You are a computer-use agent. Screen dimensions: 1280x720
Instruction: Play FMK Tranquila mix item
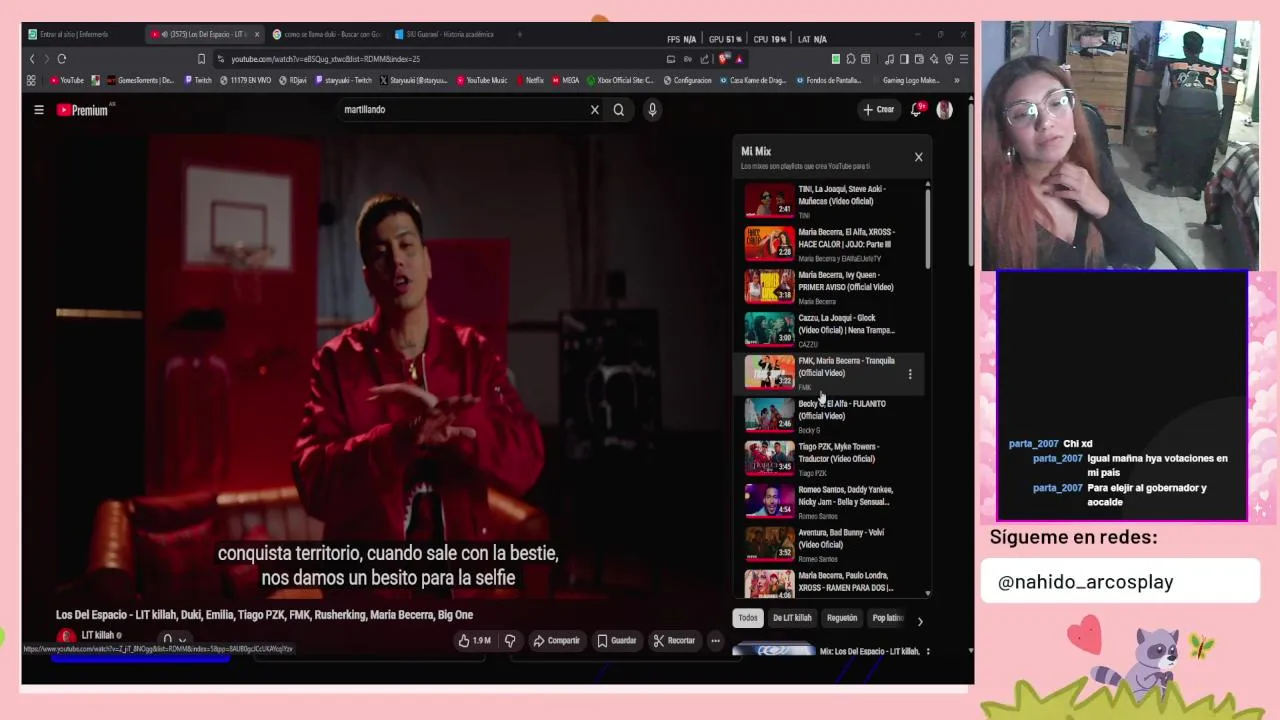coord(830,372)
